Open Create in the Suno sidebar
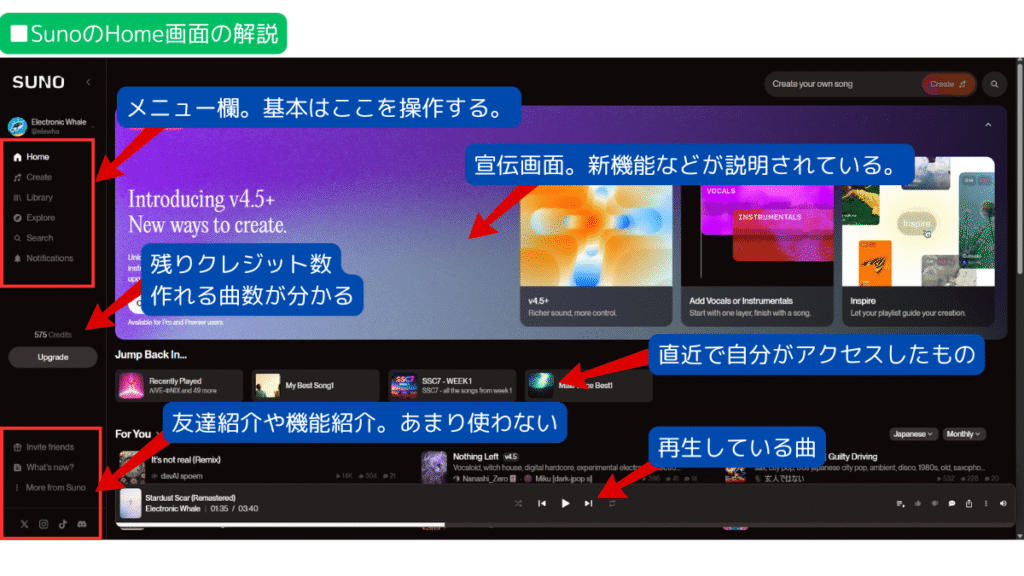 pos(33,178)
